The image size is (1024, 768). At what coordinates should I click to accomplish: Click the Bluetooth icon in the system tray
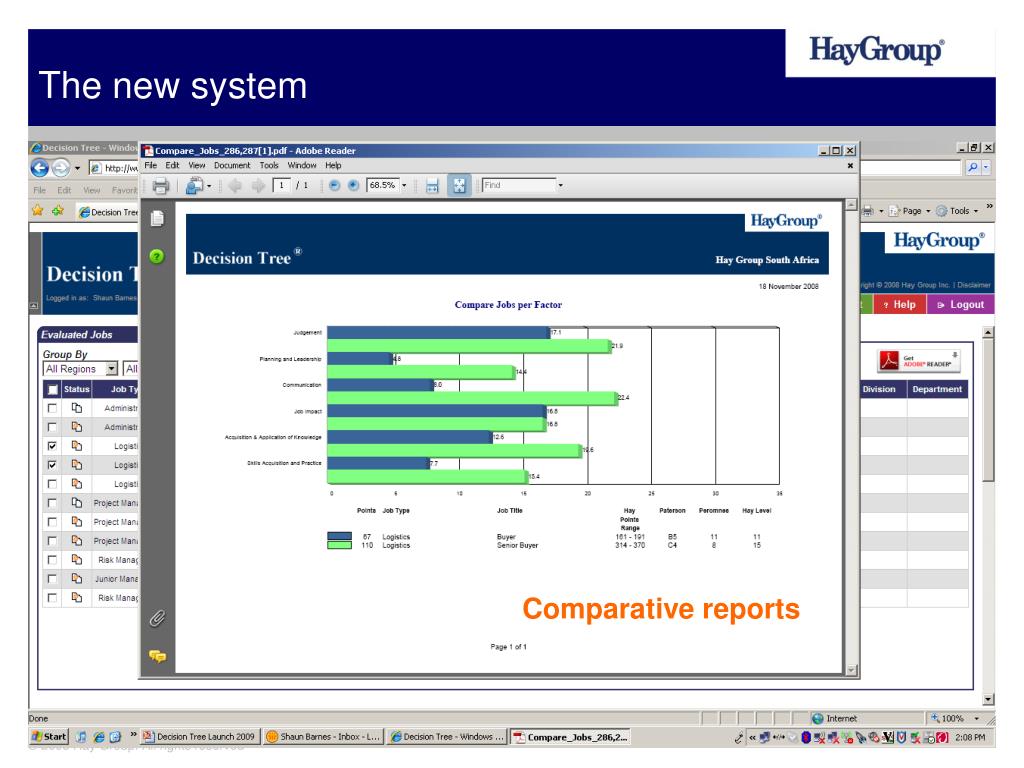[807, 737]
